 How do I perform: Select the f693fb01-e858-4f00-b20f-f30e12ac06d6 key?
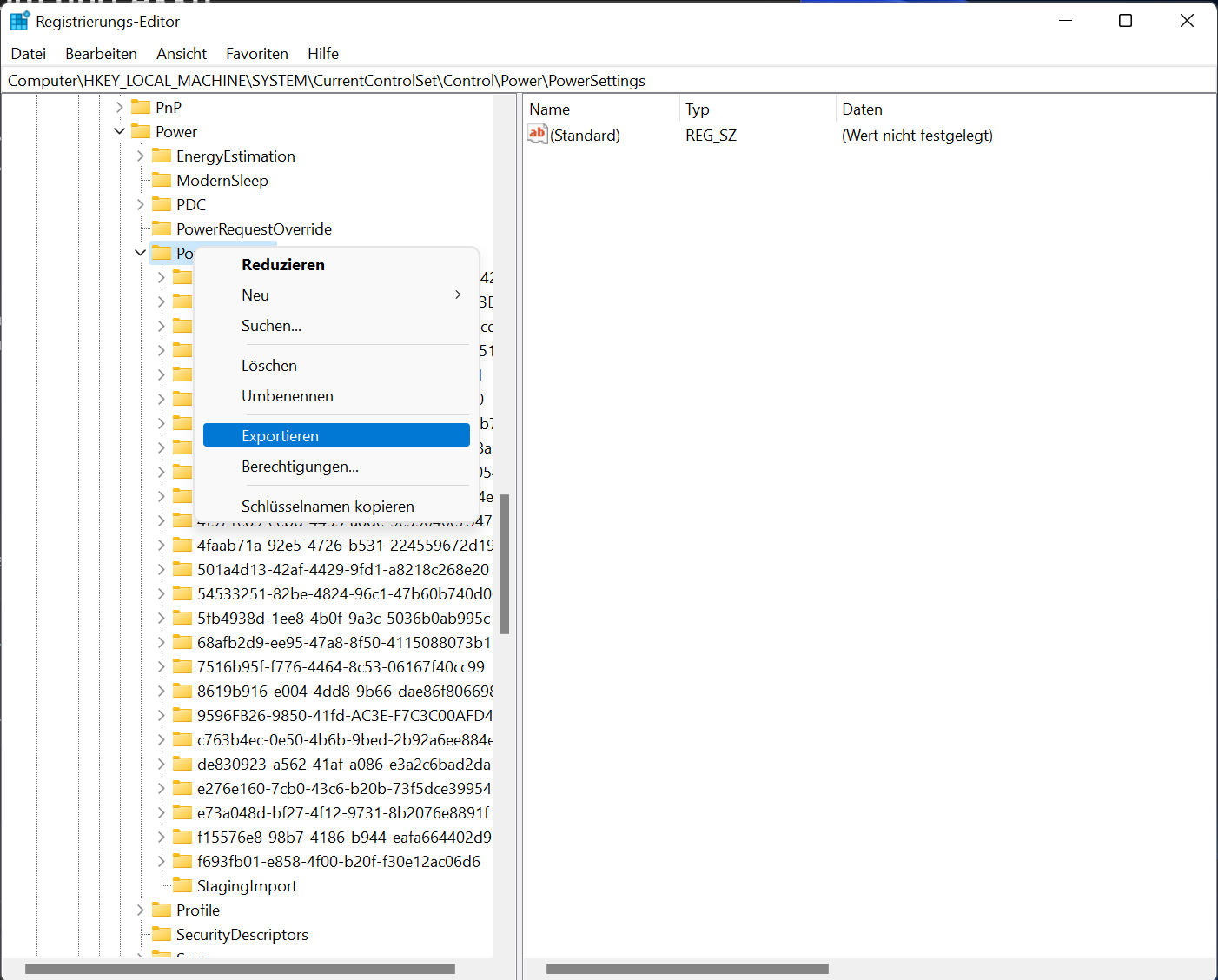tap(339, 861)
